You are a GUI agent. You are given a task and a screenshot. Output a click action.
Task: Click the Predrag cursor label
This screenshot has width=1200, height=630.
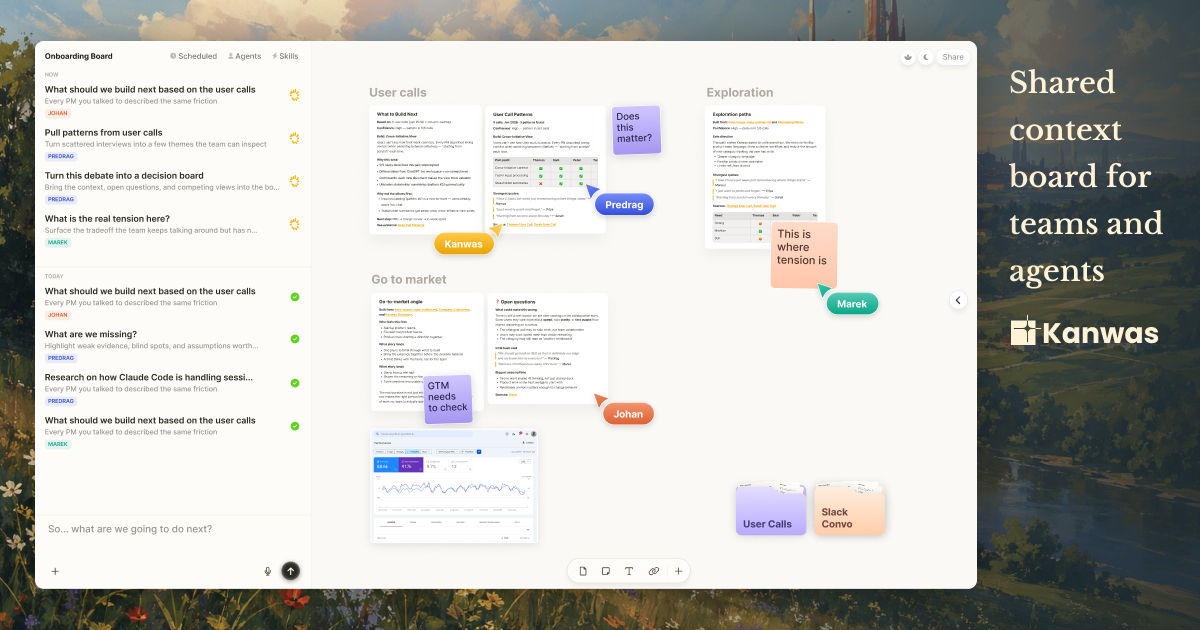625,204
